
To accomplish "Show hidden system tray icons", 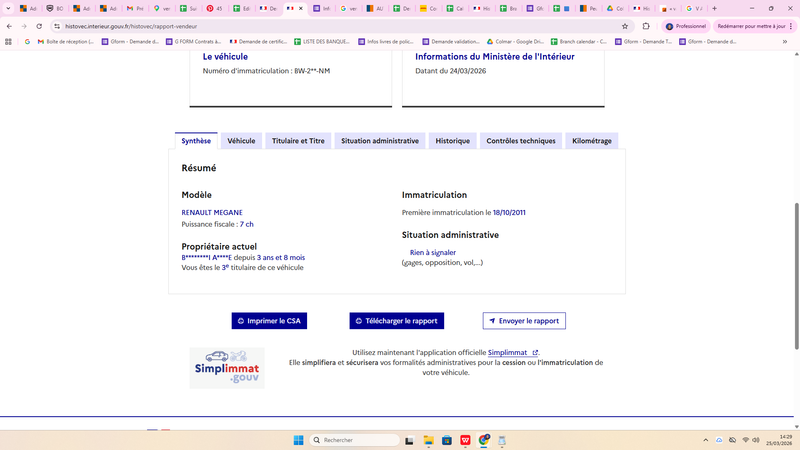I will click(706, 440).
